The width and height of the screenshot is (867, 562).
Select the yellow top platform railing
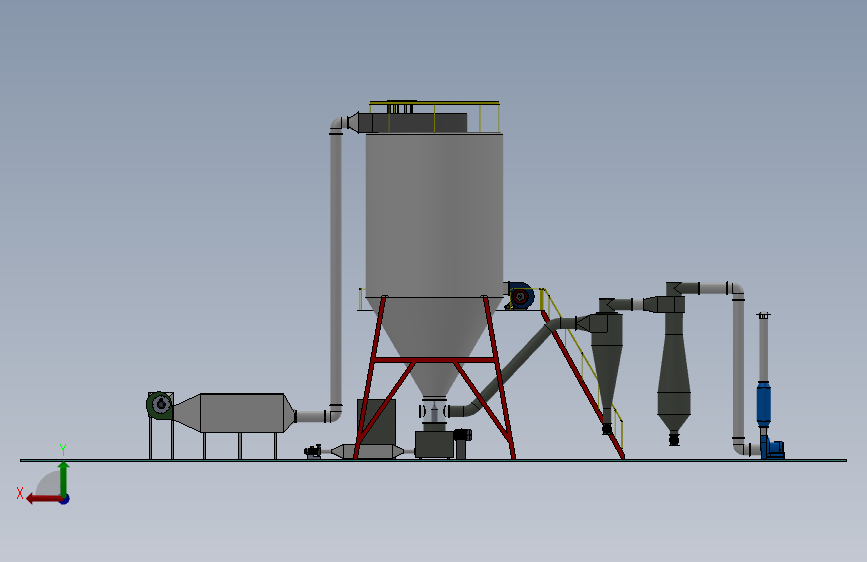pos(435,115)
